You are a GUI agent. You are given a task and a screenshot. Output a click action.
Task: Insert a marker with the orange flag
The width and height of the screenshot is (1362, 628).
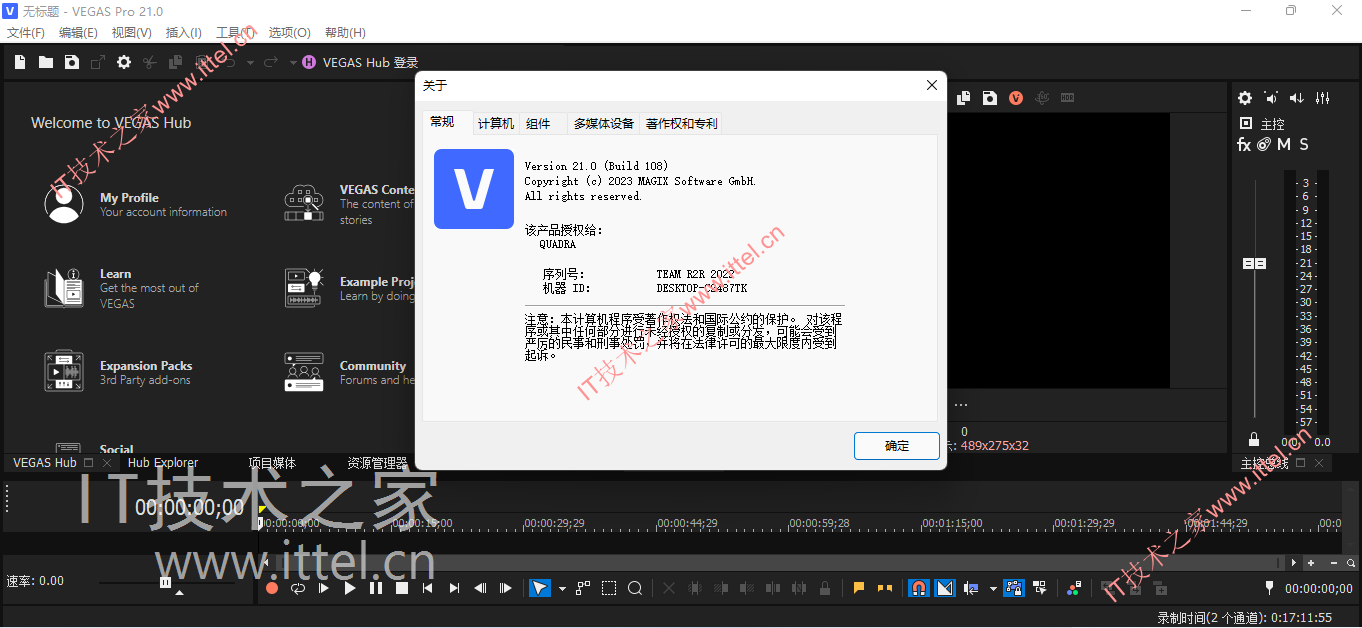[858, 588]
